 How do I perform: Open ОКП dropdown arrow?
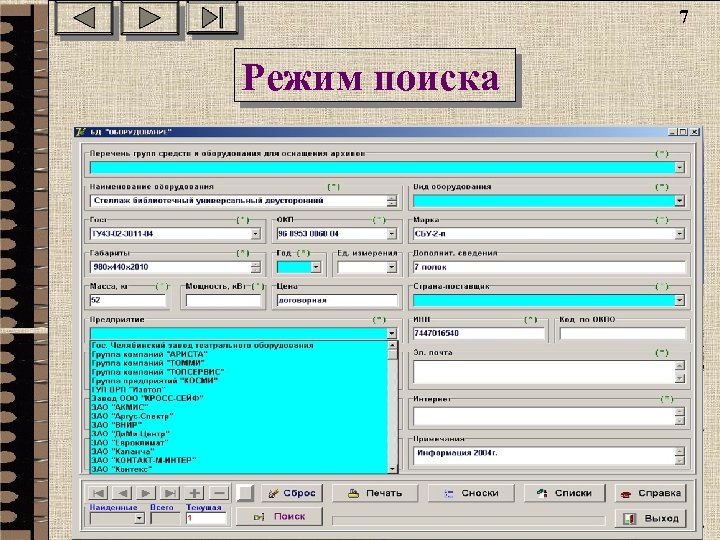[x=392, y=234]
